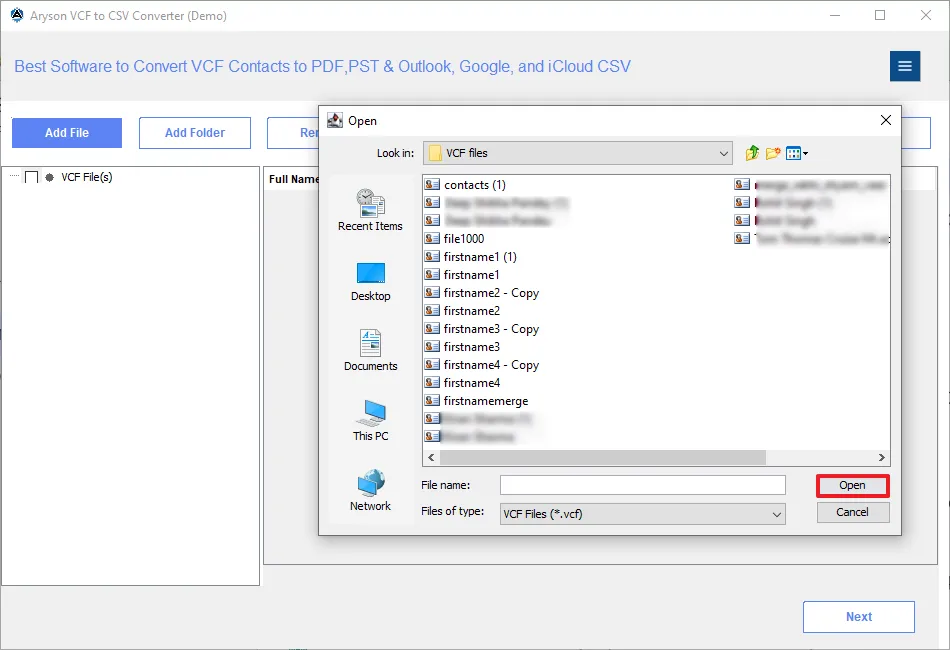Image resolution: width=950 pixels, height=650 pixels.
Task: Click the hamburger menu icon in the header
Action: coord(905,66)
